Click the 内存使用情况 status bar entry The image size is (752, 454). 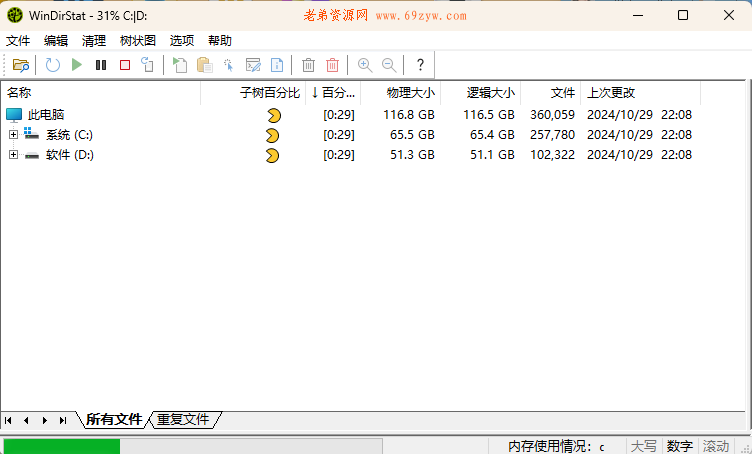[x=556, y=446]
